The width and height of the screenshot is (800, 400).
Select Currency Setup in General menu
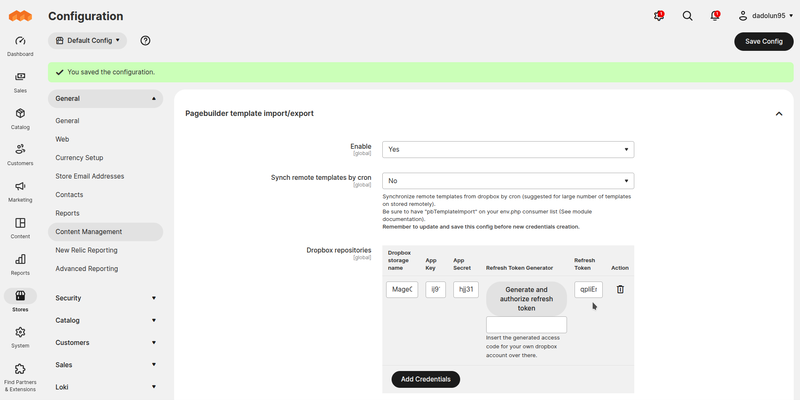(79, 158)
